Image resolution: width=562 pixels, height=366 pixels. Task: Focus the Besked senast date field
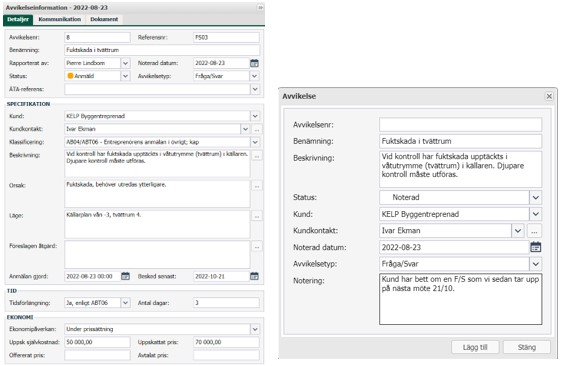(x=222, y=276)
